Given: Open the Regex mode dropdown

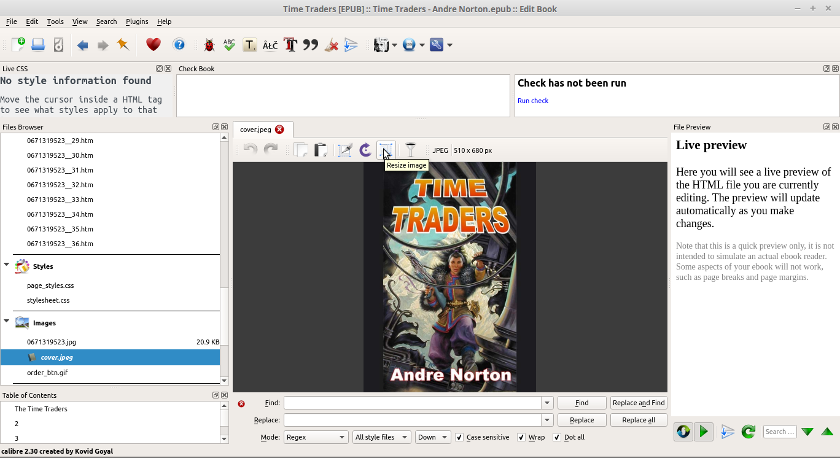Looking at the screenshot, I should coord(315,437).
